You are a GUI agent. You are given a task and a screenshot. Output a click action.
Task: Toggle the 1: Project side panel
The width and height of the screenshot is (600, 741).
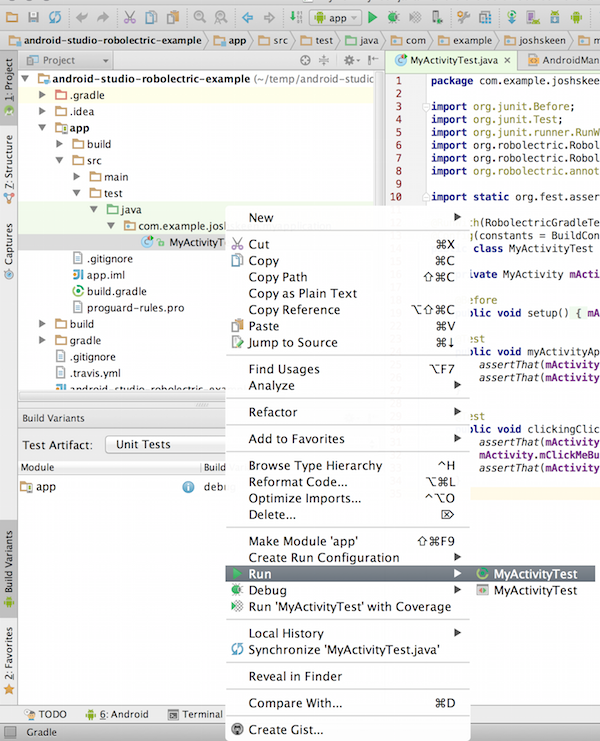pos(9,86)
